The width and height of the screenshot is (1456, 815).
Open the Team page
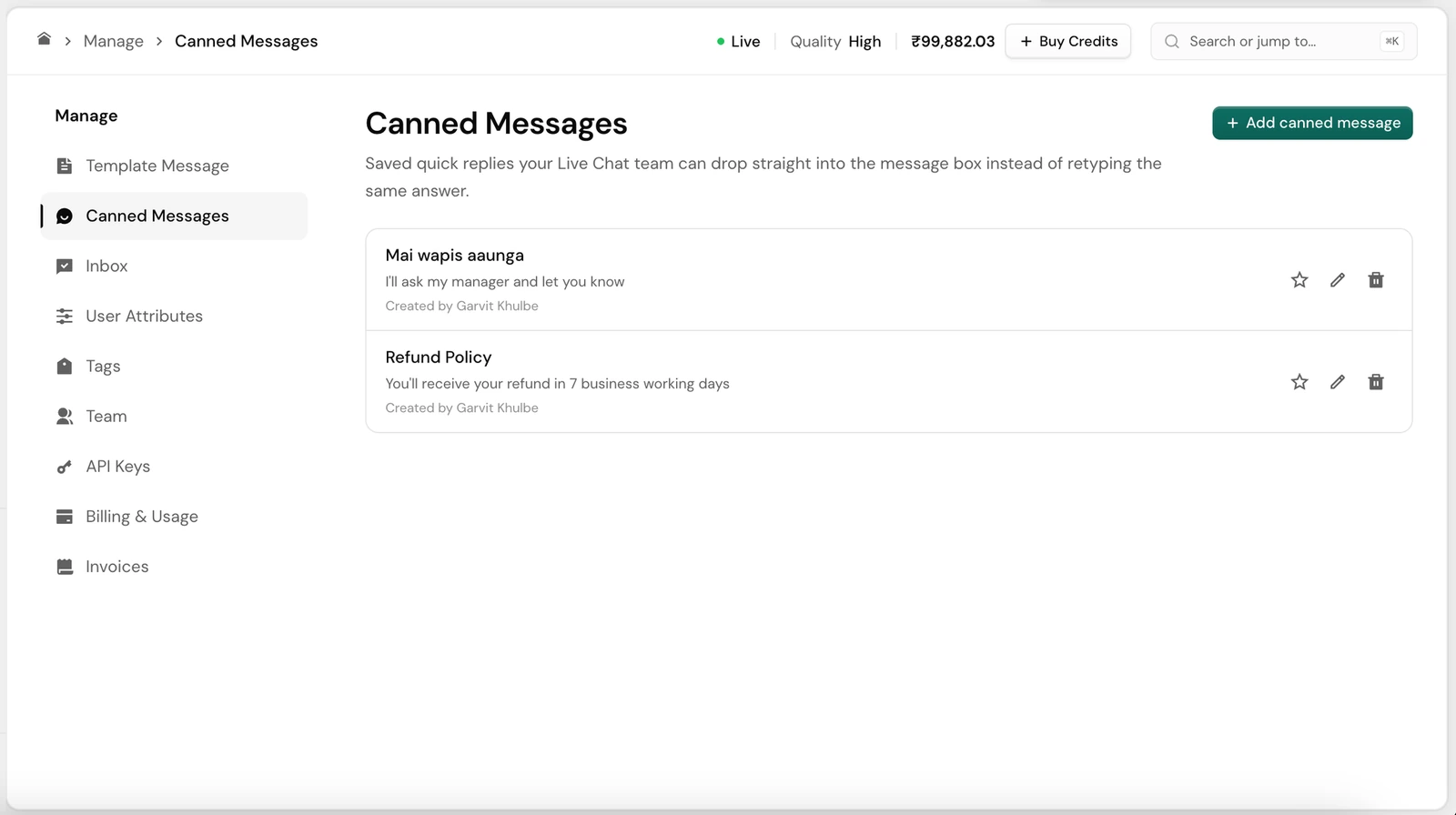pos(175,416)
